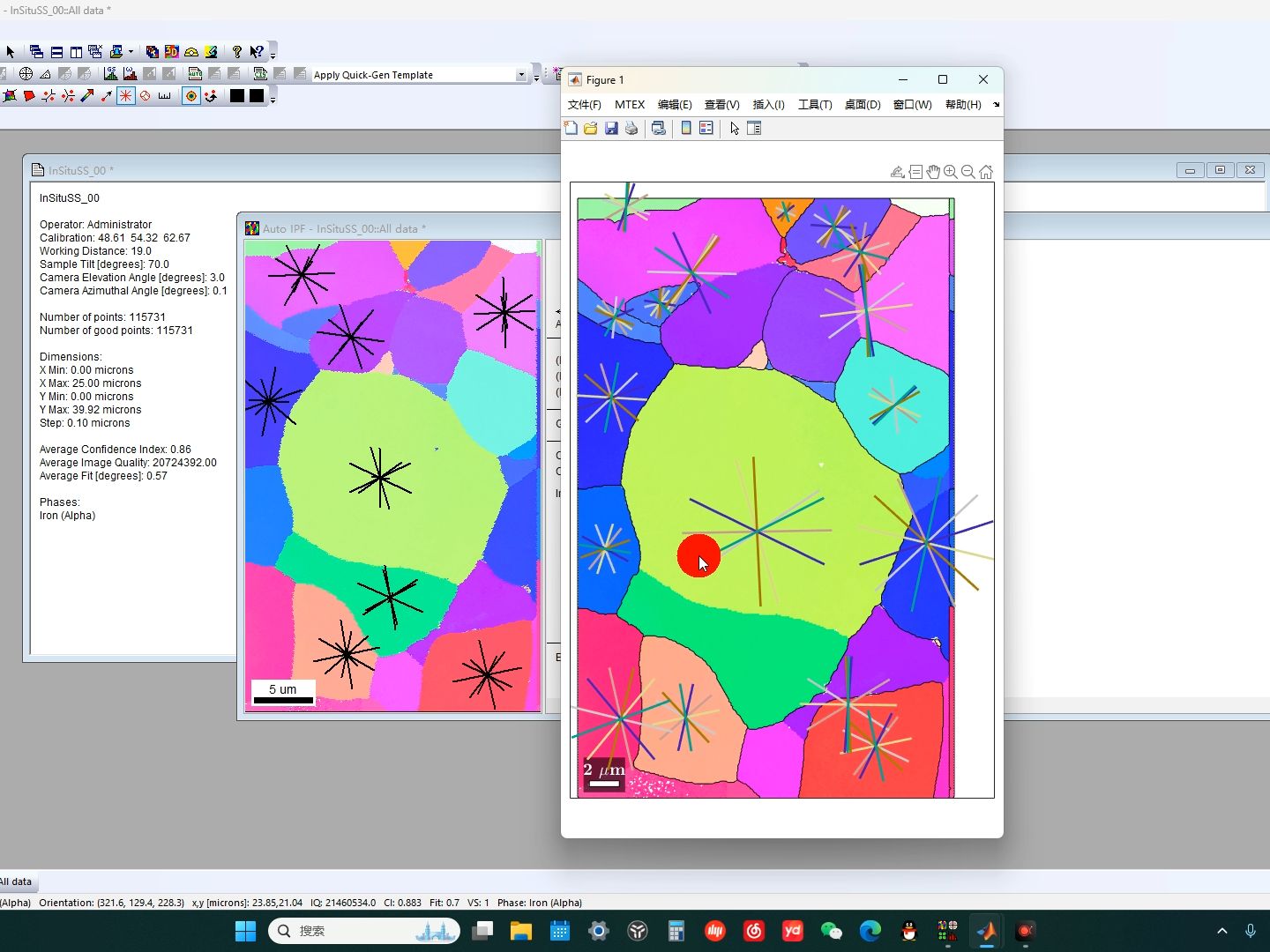The image size is (1270, 952).
Task: Click the data tips icon above plot
Action: coord(915,172)
